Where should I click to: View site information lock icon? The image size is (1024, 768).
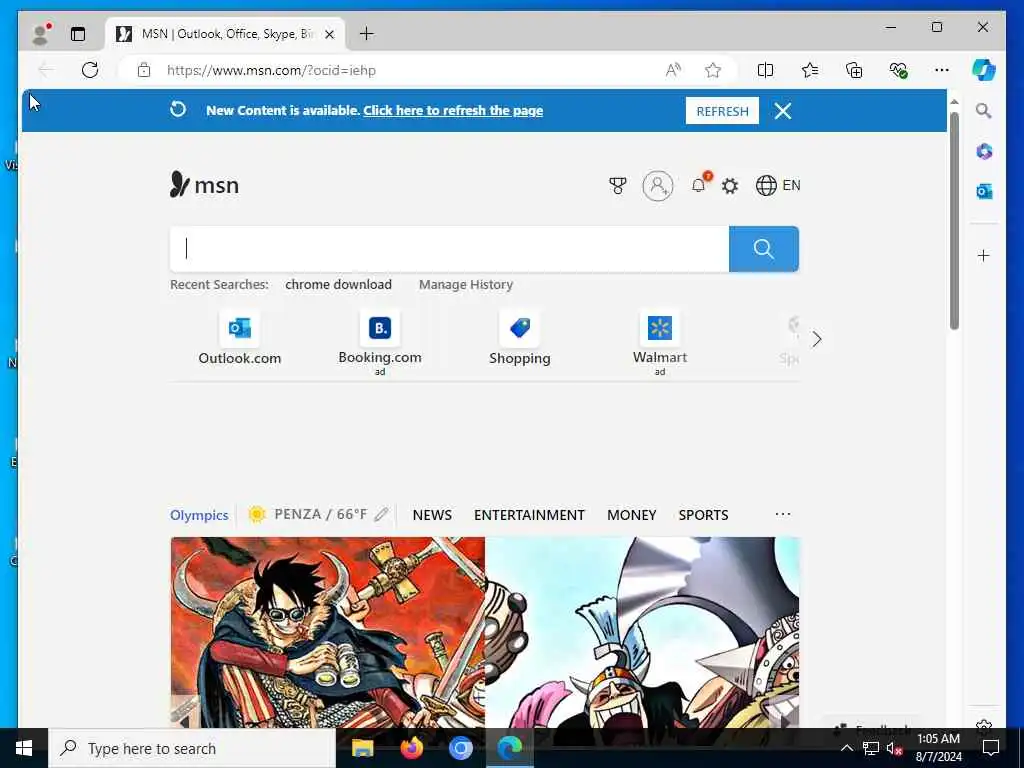(144, 70)
